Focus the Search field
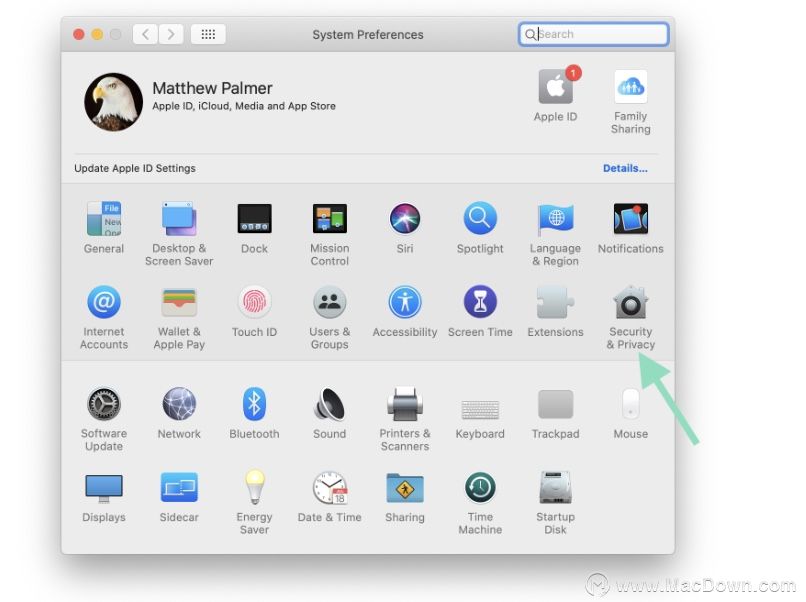 point(594,34)
